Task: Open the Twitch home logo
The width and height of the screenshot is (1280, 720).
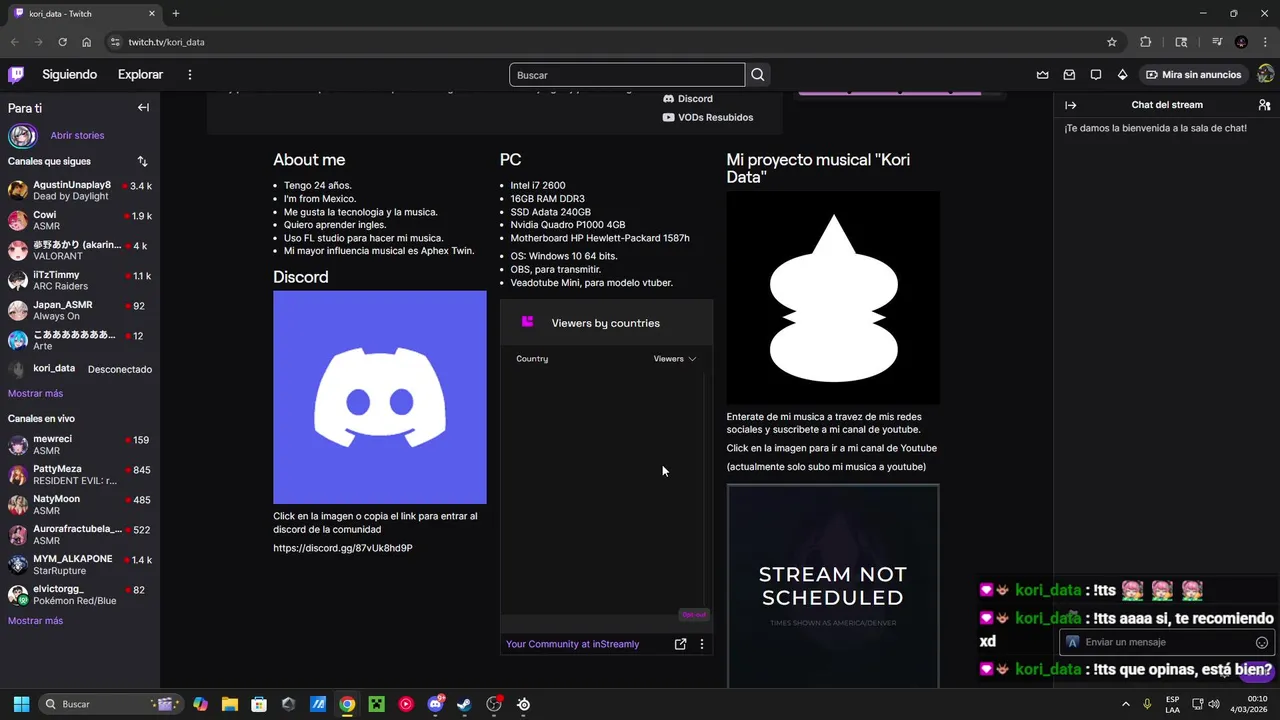Action: click(x=16, y=74)
